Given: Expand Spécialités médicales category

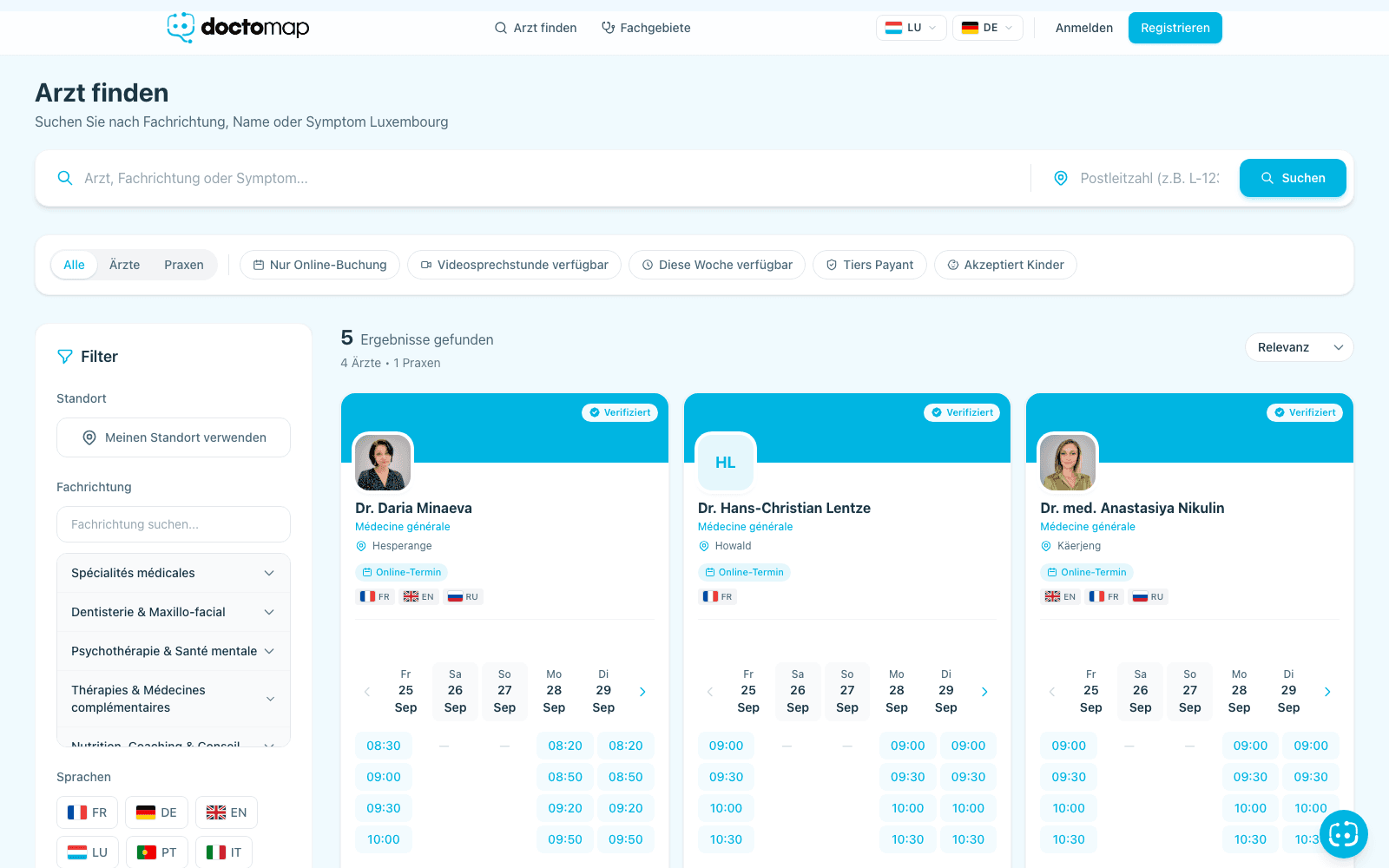Looking at the screenshot, I should point(174,573).
